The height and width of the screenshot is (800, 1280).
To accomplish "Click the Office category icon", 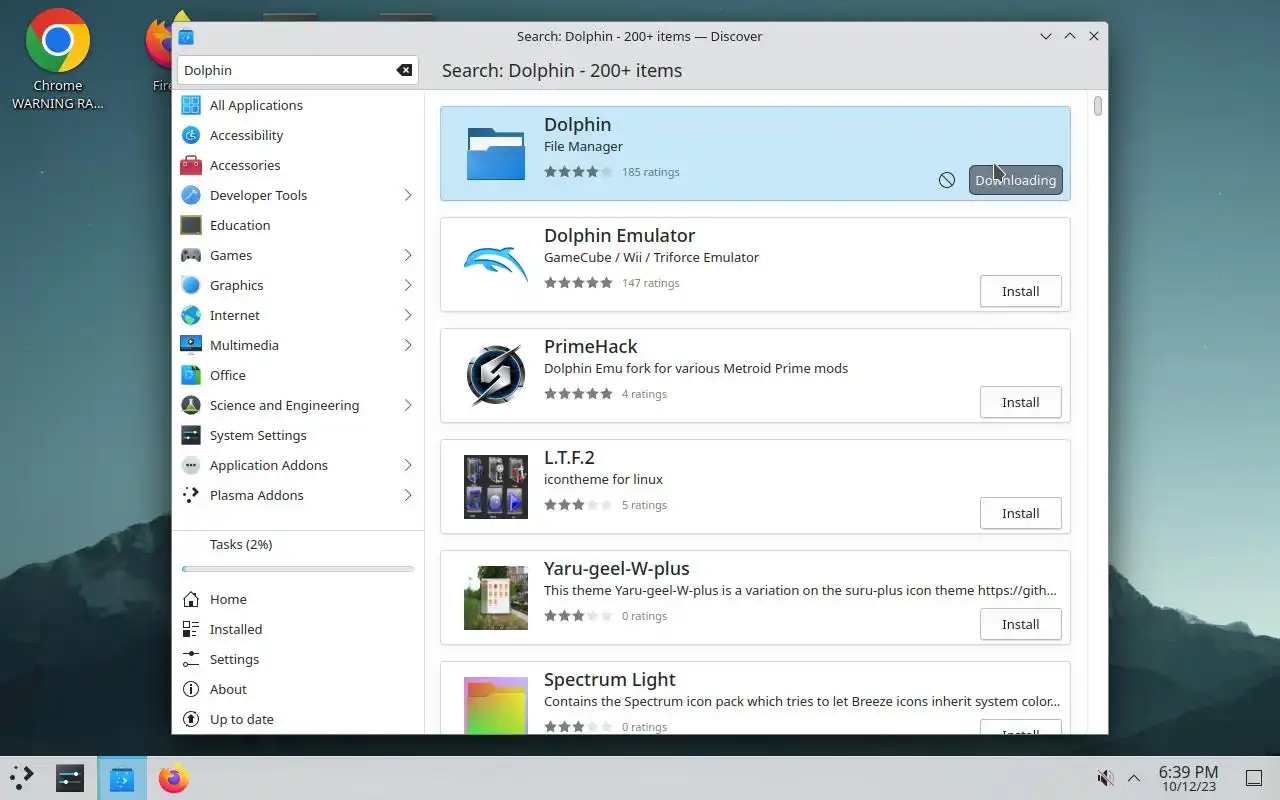I will coord(191,375).
